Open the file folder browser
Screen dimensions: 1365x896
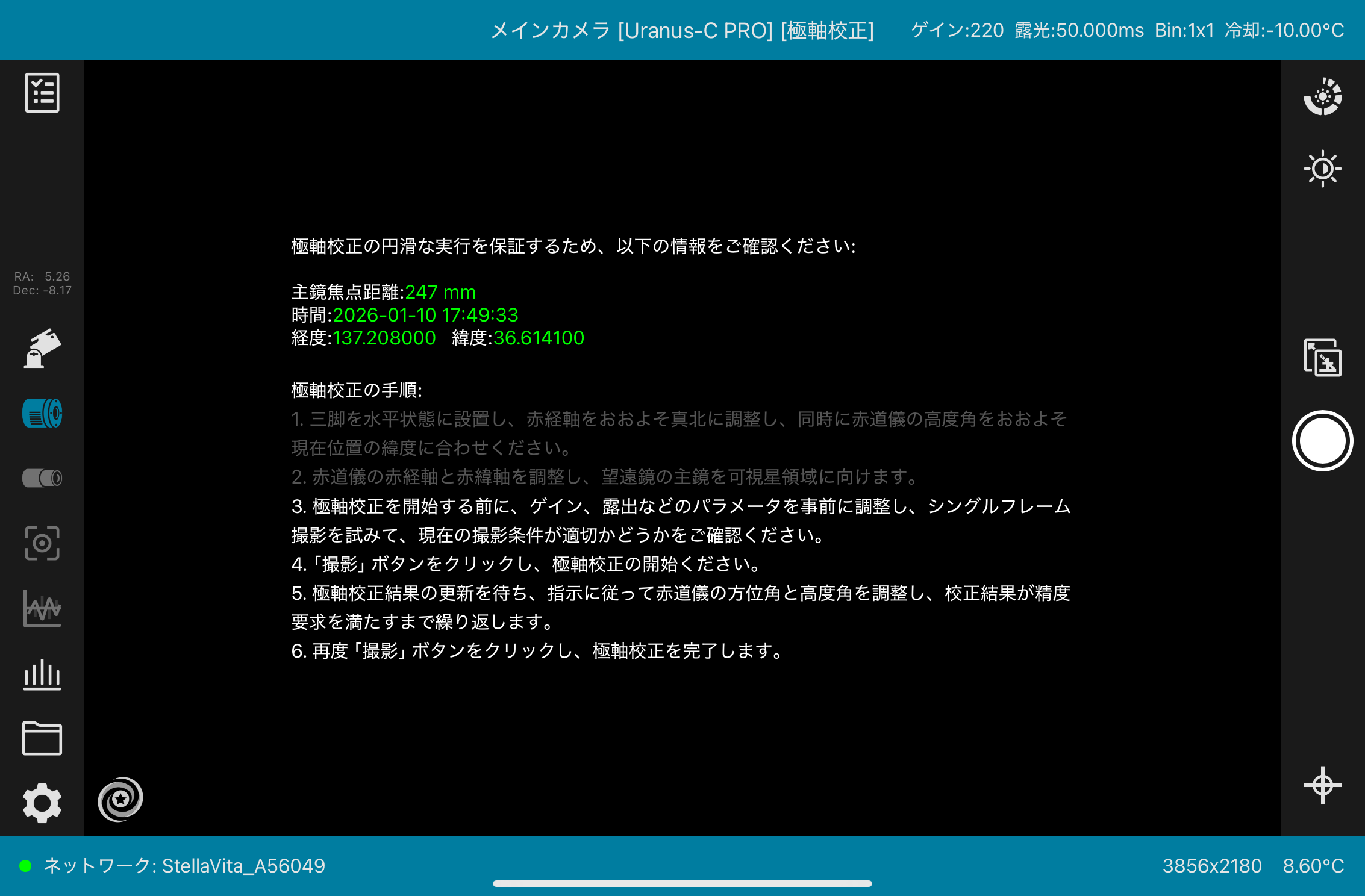pyautogui.click(x=42, y=738)
